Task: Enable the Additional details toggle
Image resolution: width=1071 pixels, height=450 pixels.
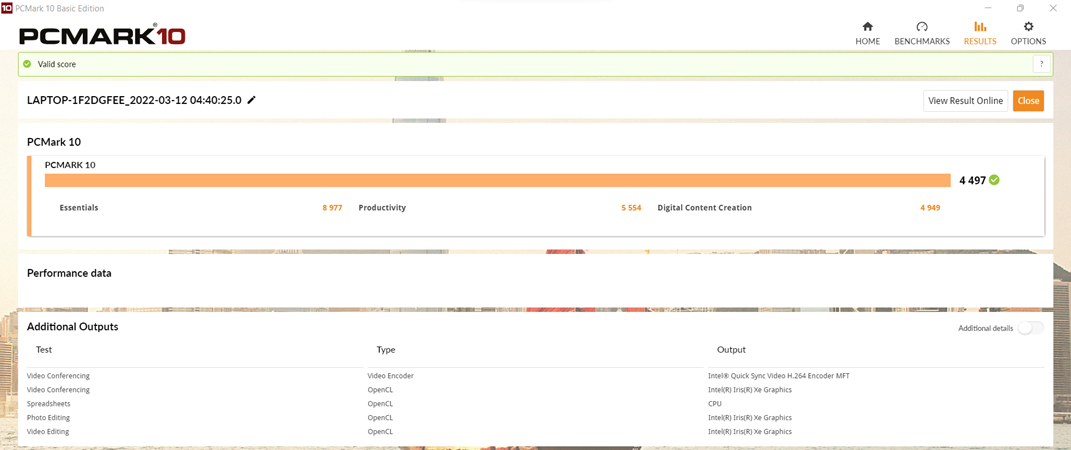Action: pyautogui.click(x=1030, y=328)
